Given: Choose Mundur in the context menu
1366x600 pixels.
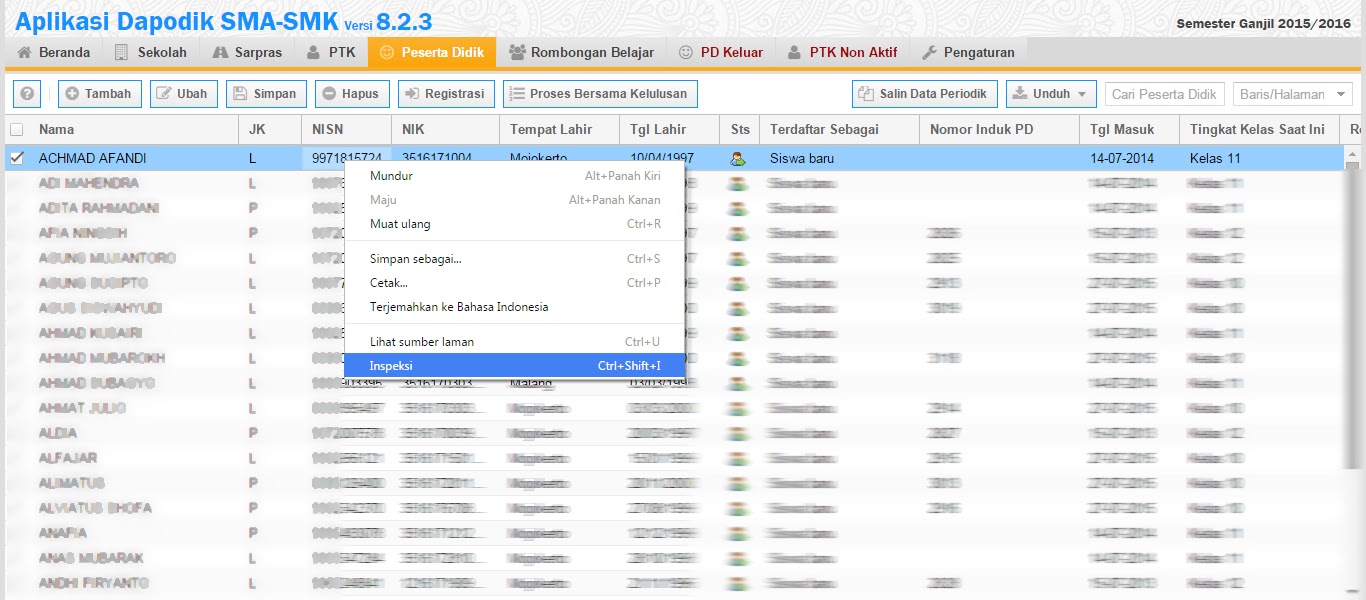Looking at the screenshot, I should 515,176.
